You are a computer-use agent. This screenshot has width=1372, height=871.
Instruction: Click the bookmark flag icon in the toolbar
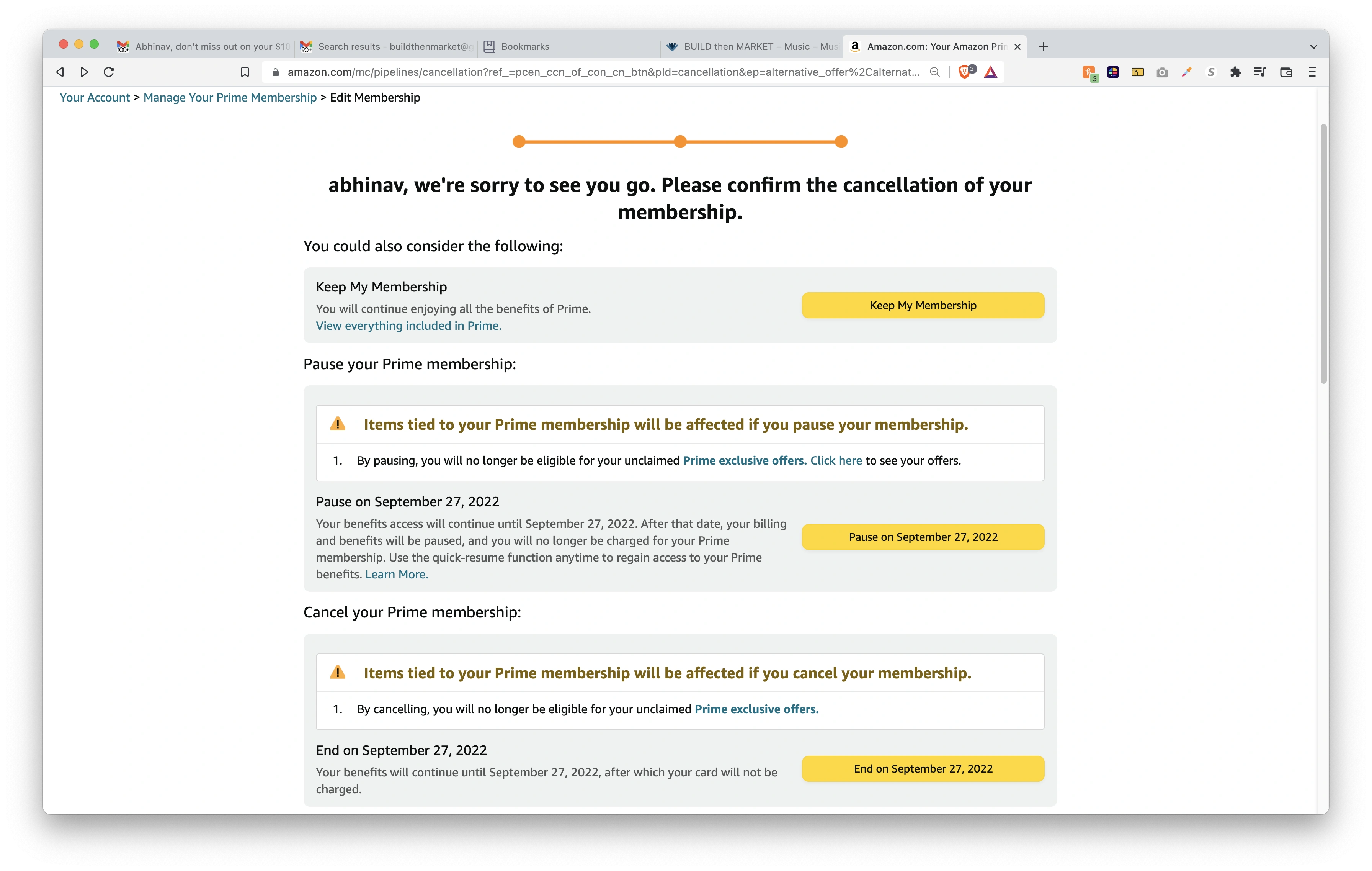click(245, 72)
